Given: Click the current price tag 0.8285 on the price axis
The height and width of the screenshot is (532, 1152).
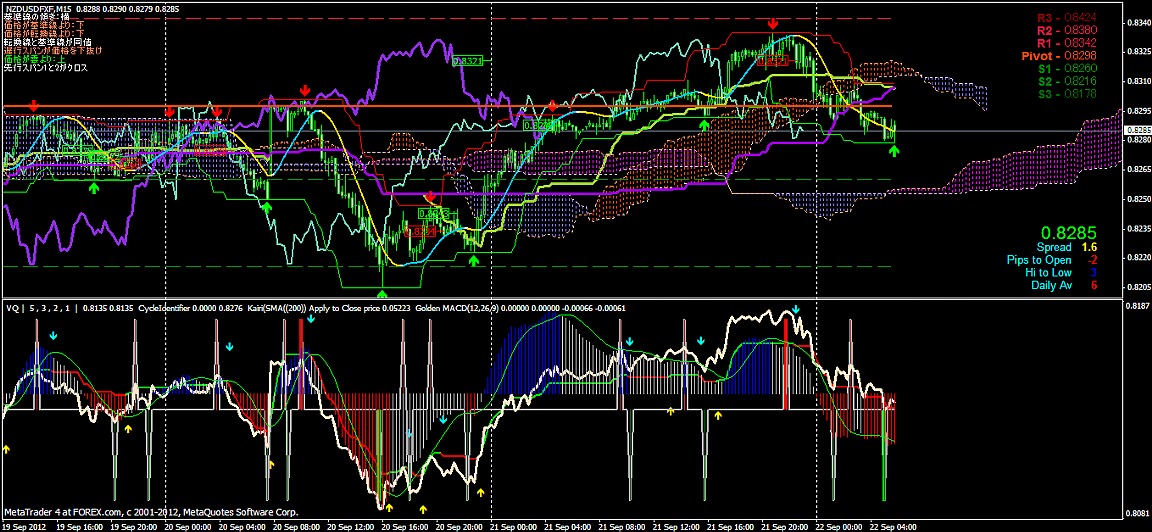Looking at the screenshot, I should [1137, 131].
